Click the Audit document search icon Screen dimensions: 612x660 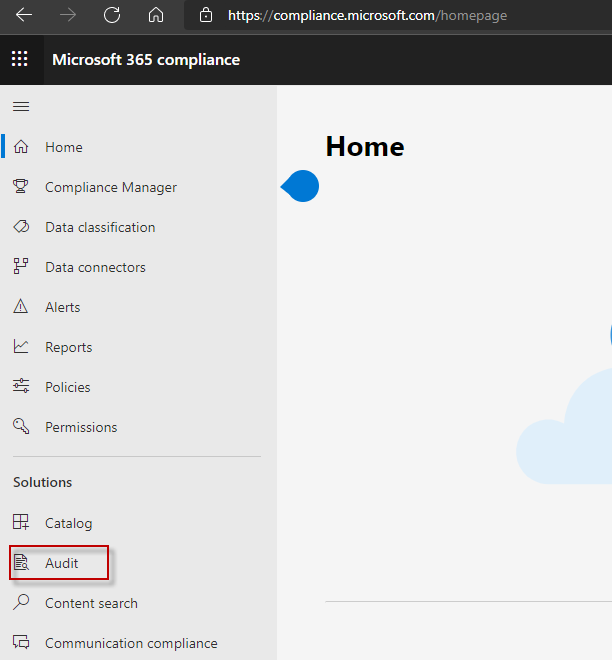pos(21,562)
